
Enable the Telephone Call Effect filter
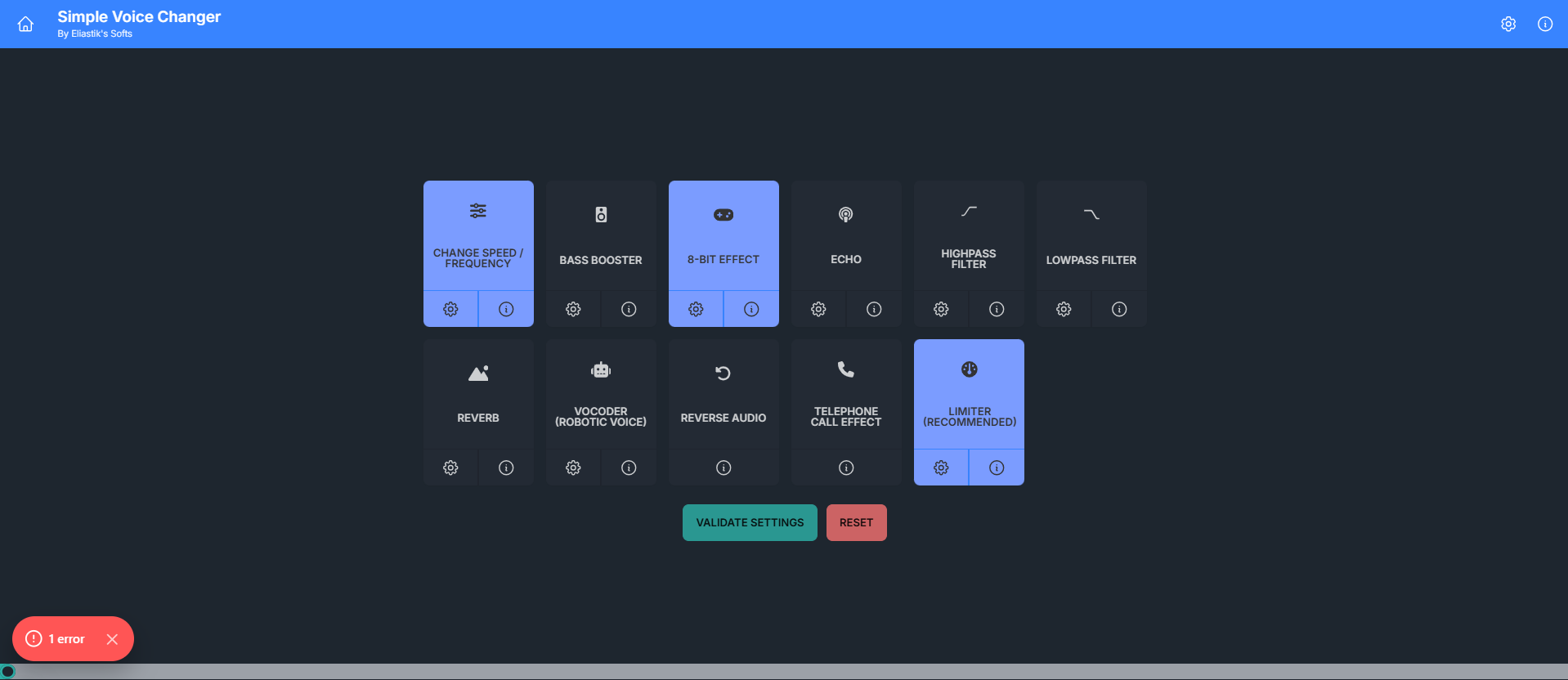pyautogui.click(x=846, y=394)
